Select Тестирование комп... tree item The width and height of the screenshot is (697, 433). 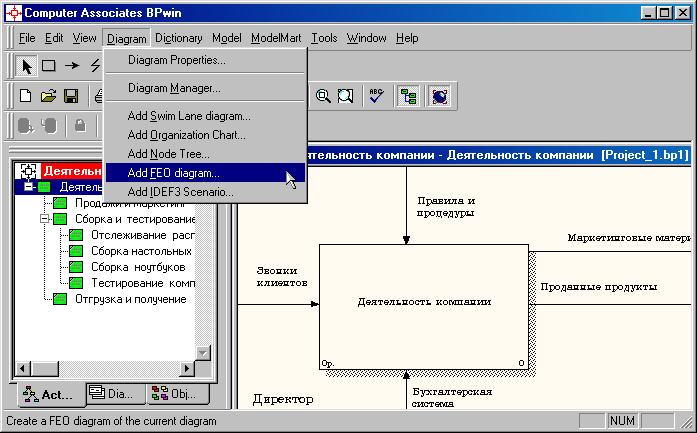click(x=143, y=283)
